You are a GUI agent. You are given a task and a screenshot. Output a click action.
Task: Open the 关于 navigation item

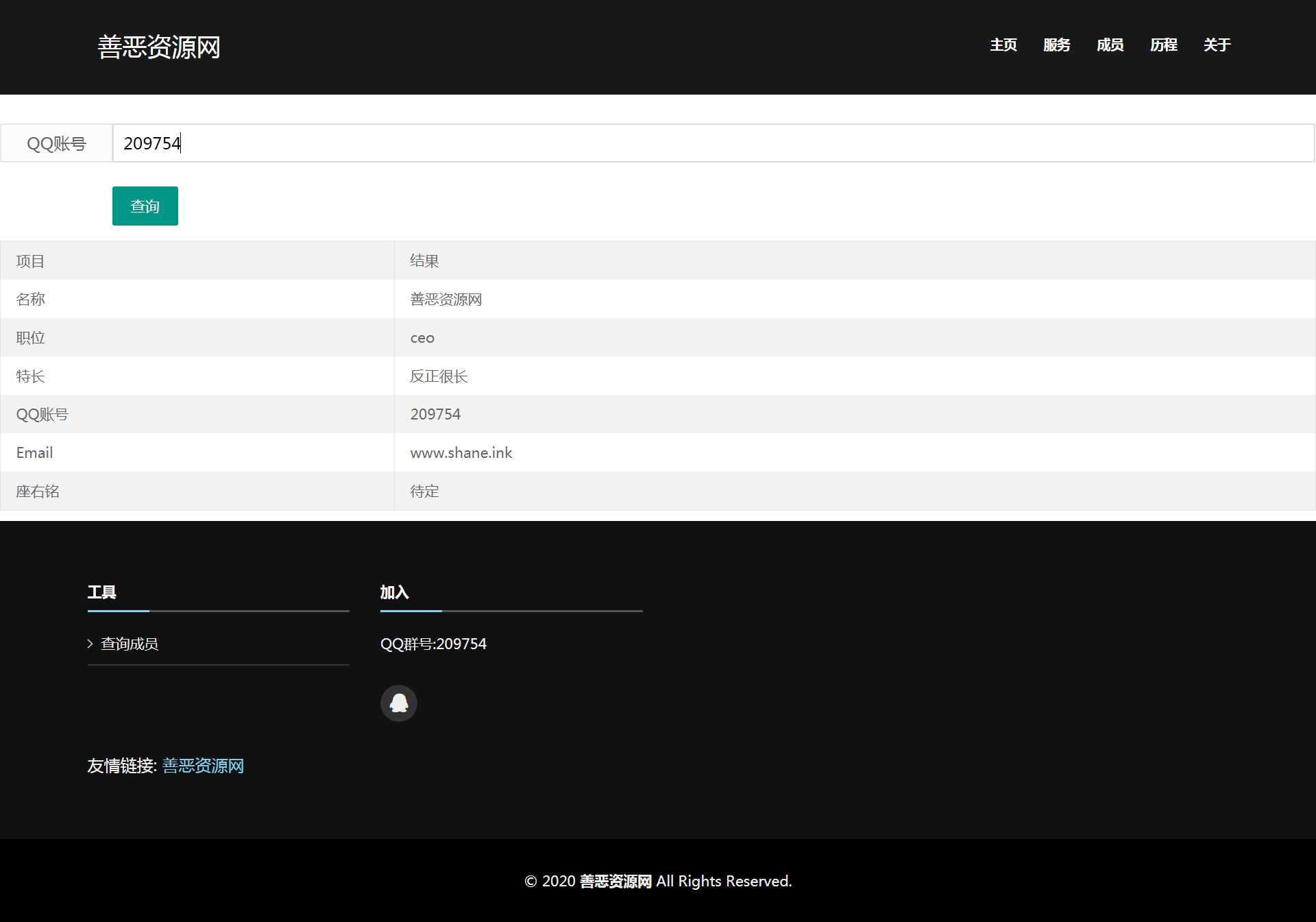click(1217, 45)
